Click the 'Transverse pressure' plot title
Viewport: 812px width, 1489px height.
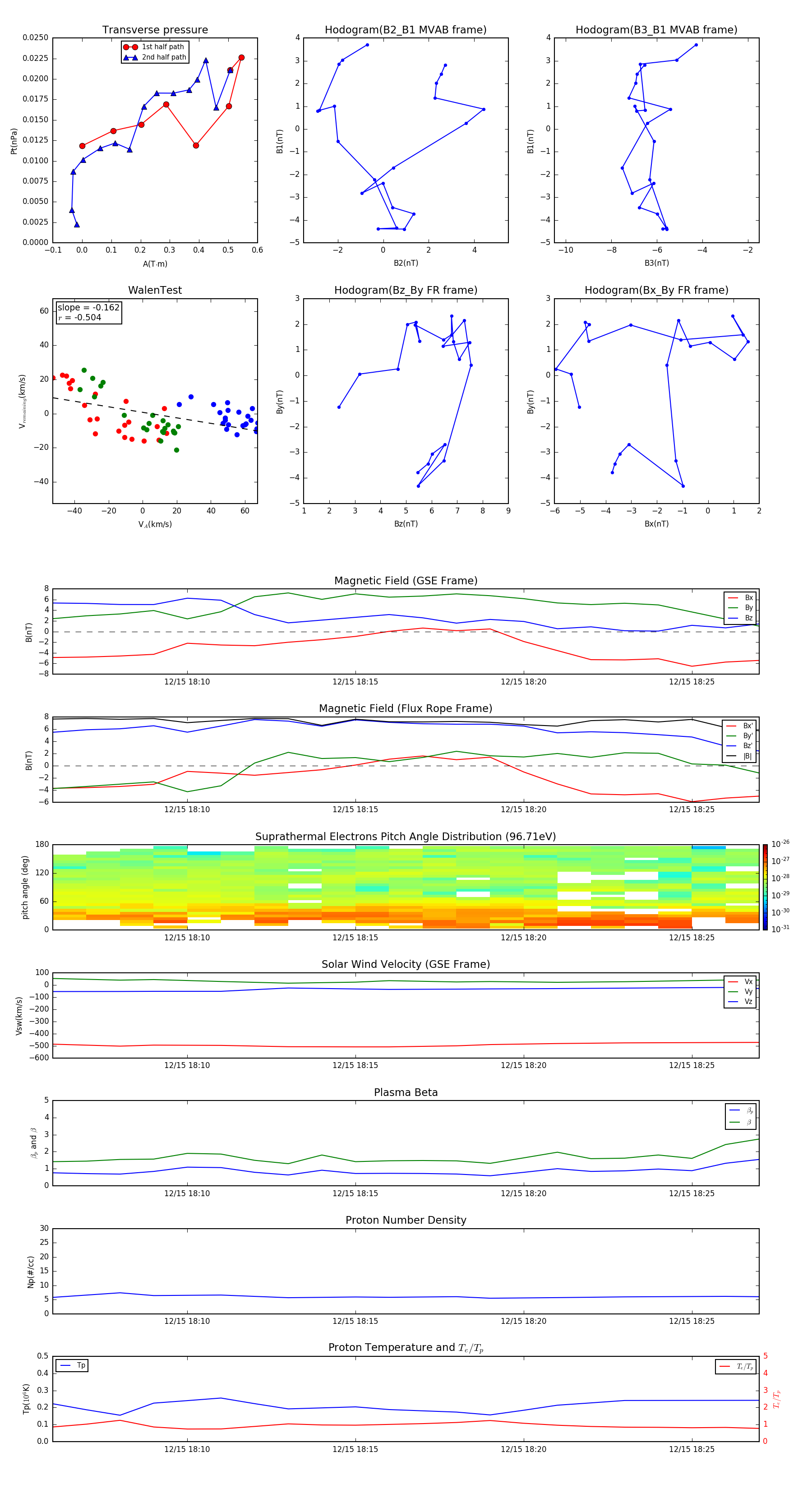(155, 29)
